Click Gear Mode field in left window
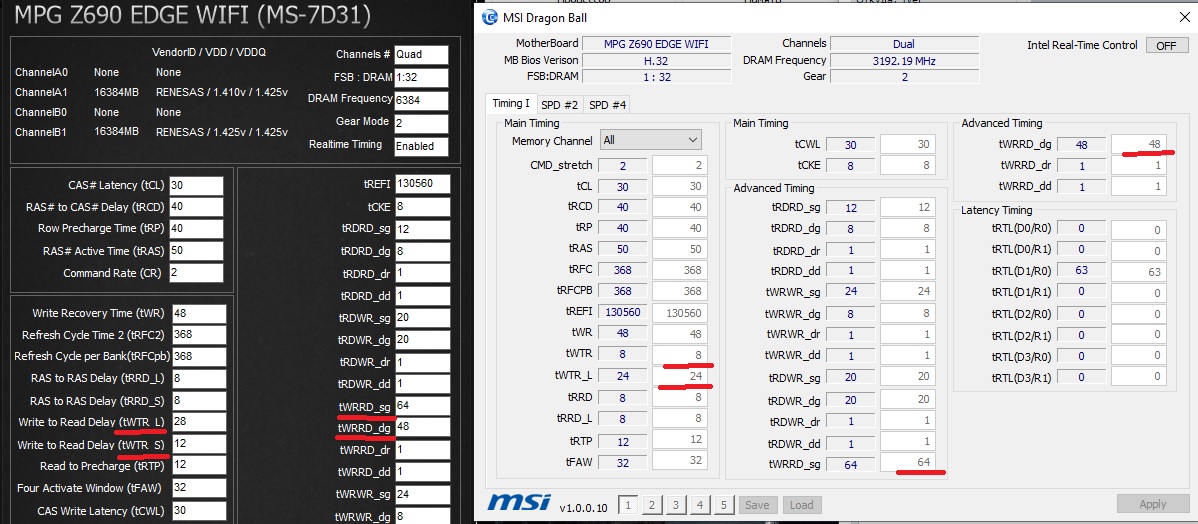 421,122
